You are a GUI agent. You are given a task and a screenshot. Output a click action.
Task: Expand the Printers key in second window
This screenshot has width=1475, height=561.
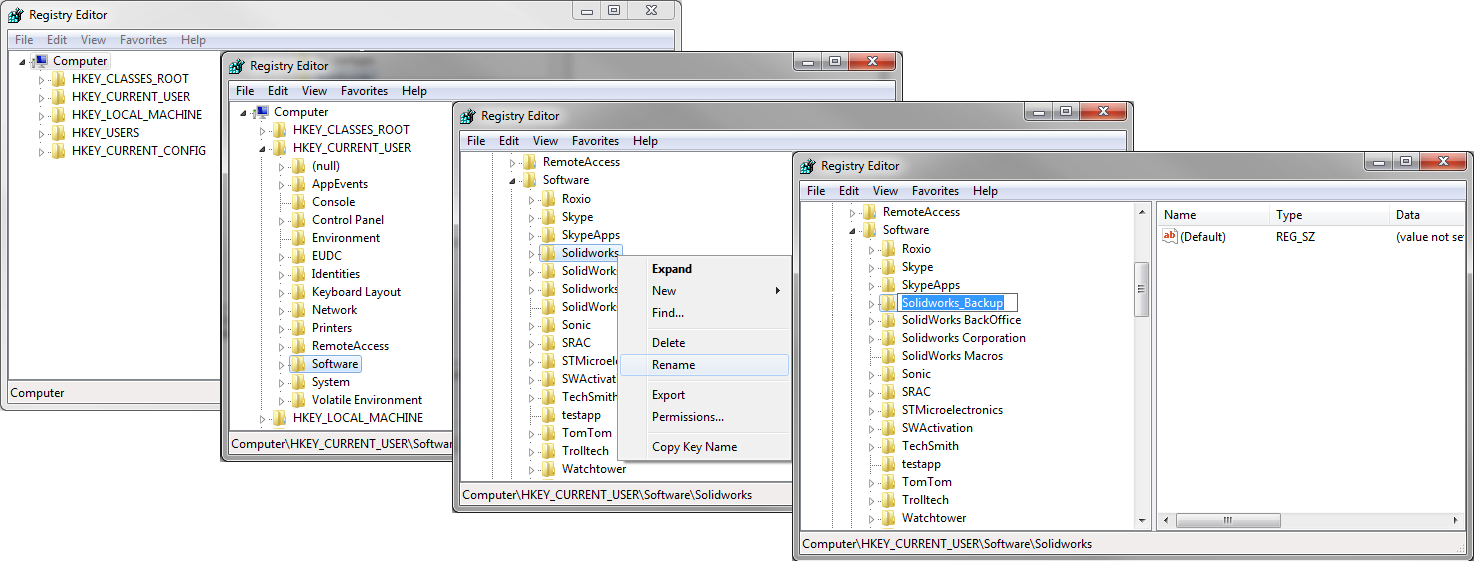[x=282, y=328]
